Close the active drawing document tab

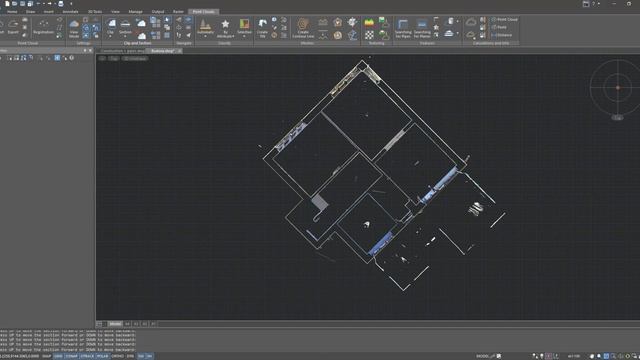click(x=180, y=51)
